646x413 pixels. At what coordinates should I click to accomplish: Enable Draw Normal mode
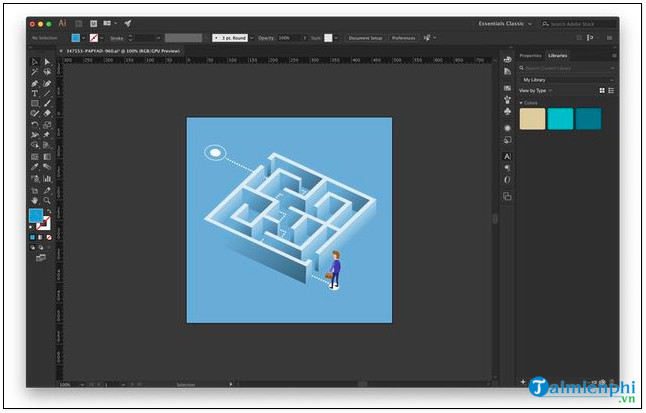[33, 247]
